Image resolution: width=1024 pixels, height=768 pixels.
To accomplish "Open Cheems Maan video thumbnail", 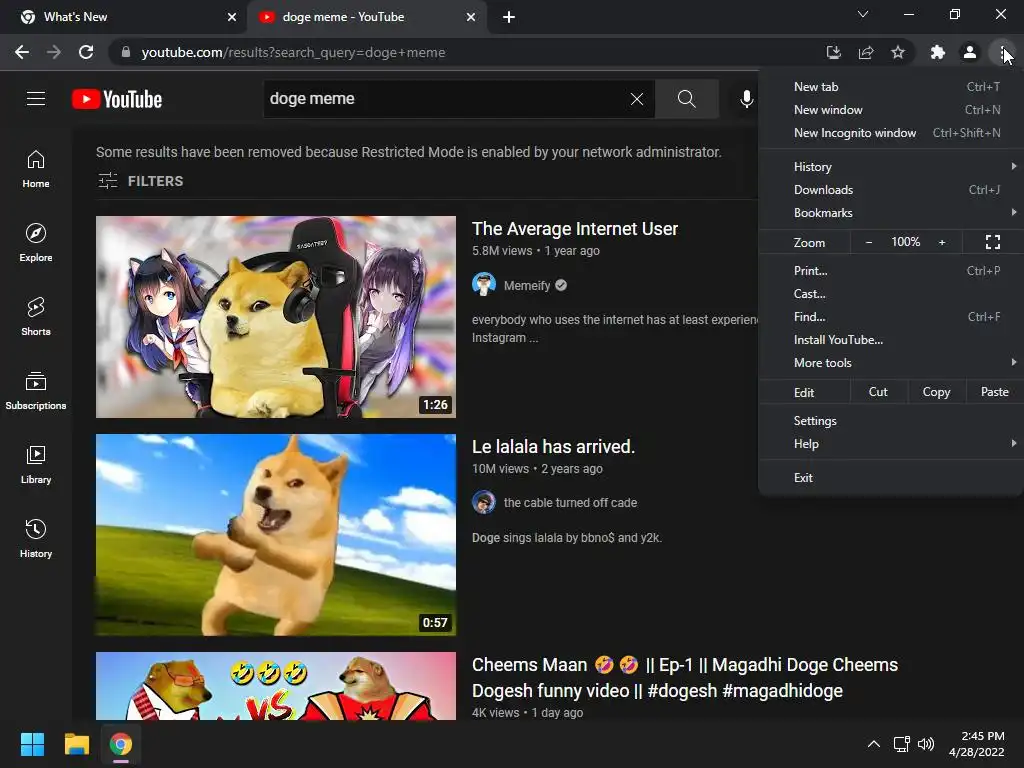I will (x=276, y=686).
